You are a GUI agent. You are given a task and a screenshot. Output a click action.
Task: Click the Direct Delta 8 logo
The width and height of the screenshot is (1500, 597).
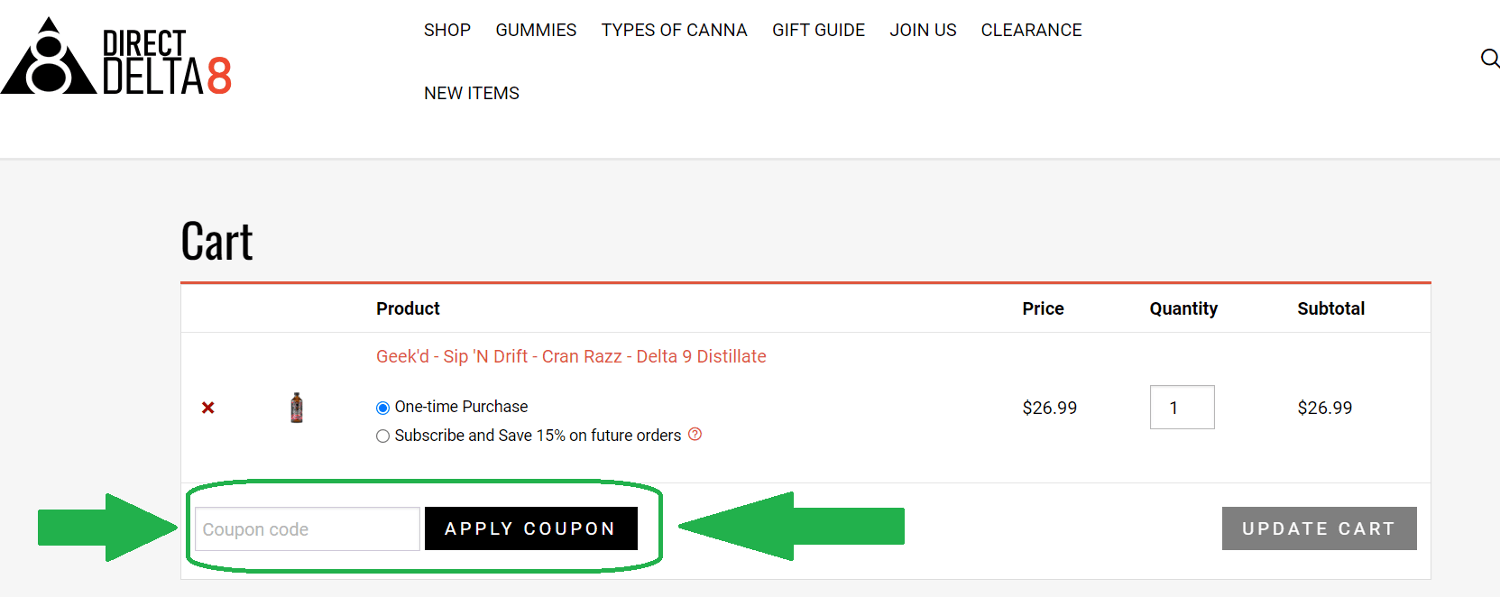pos(117,57)
